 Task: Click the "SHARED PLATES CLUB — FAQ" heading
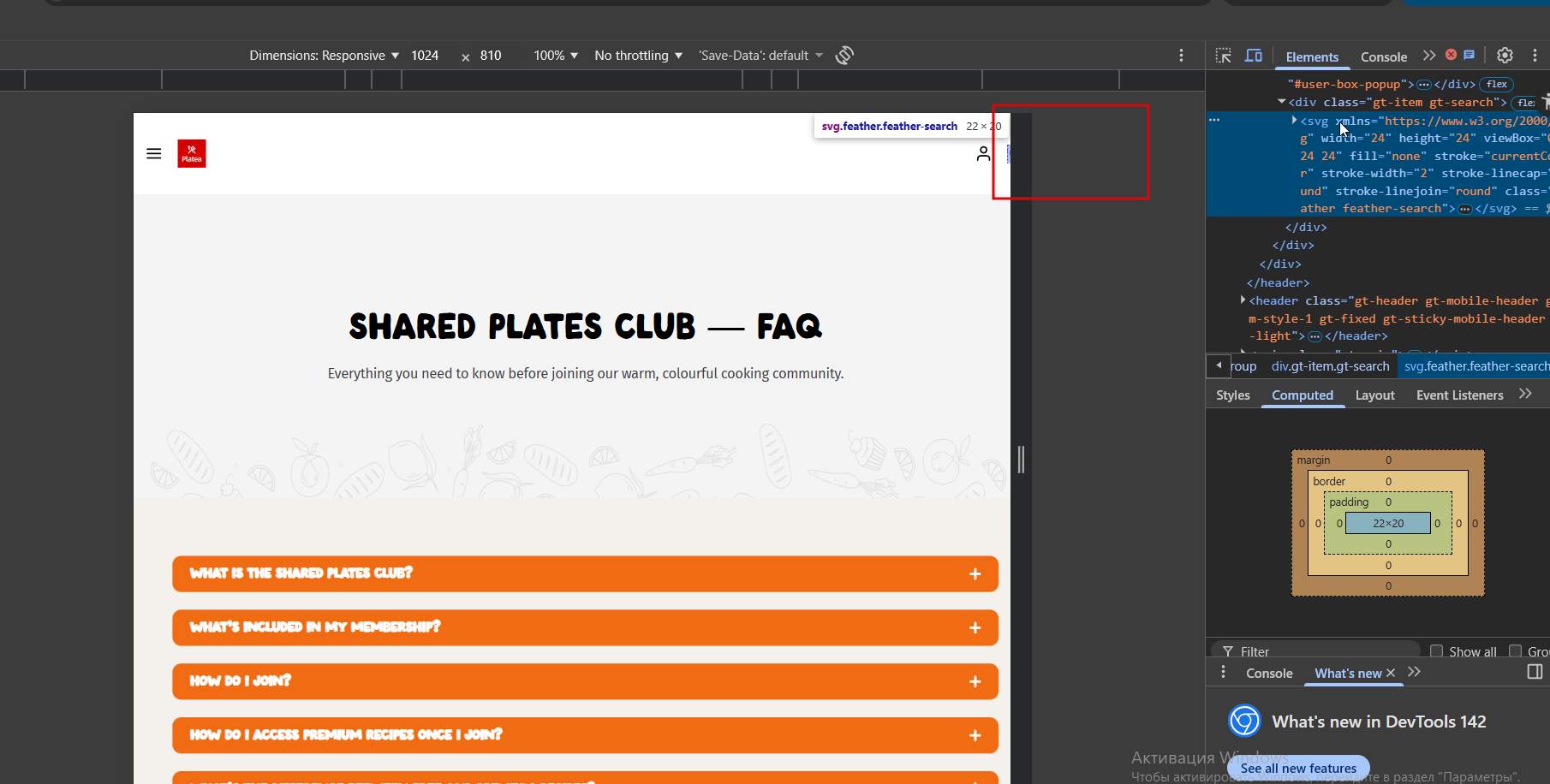pos(586,326)
